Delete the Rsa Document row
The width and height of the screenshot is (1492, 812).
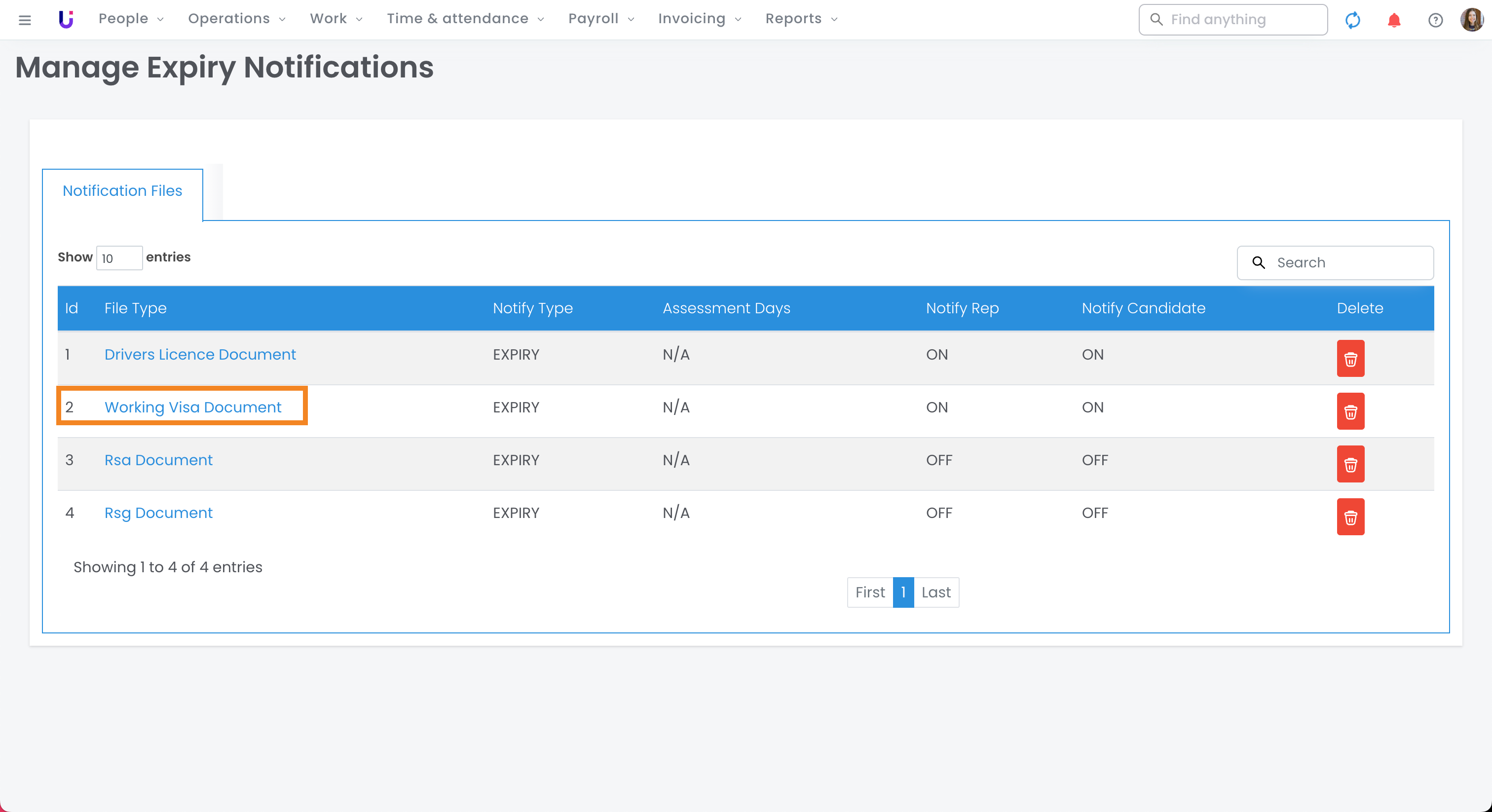(x=1350, y=464)
